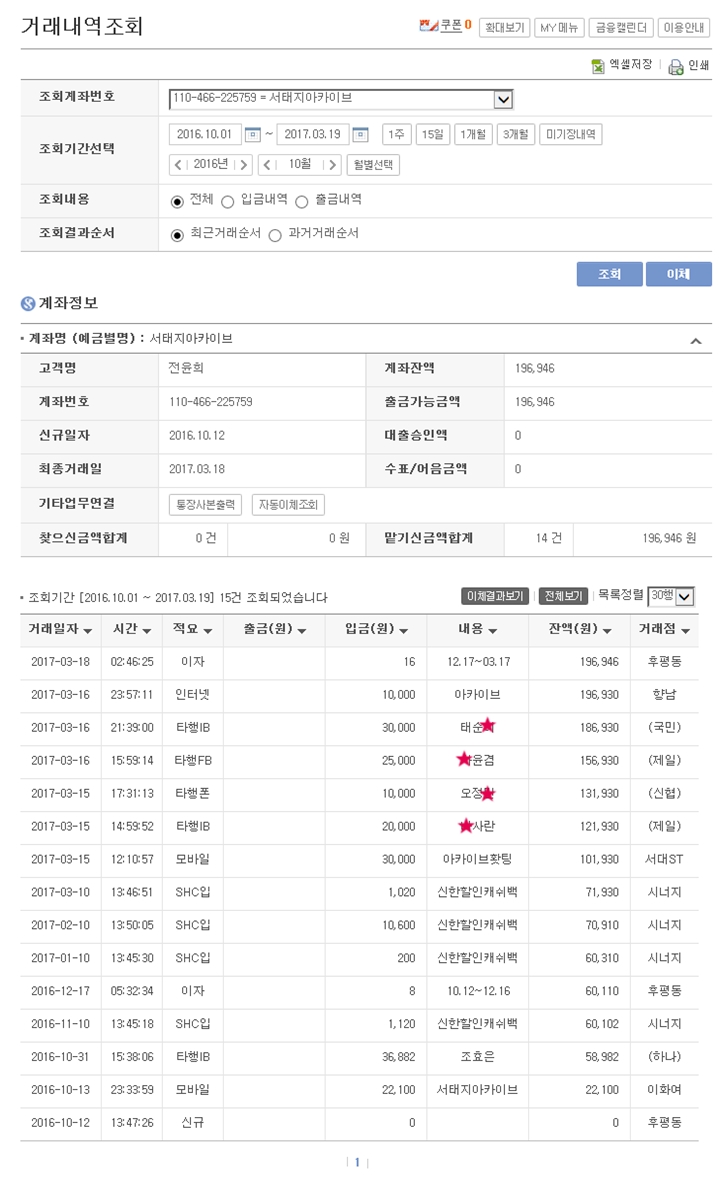The width and height of the screenshot is (720, 1182).
Task: Click the 인쇄 link
Action: pyautogui.click(x=698, y=66)
